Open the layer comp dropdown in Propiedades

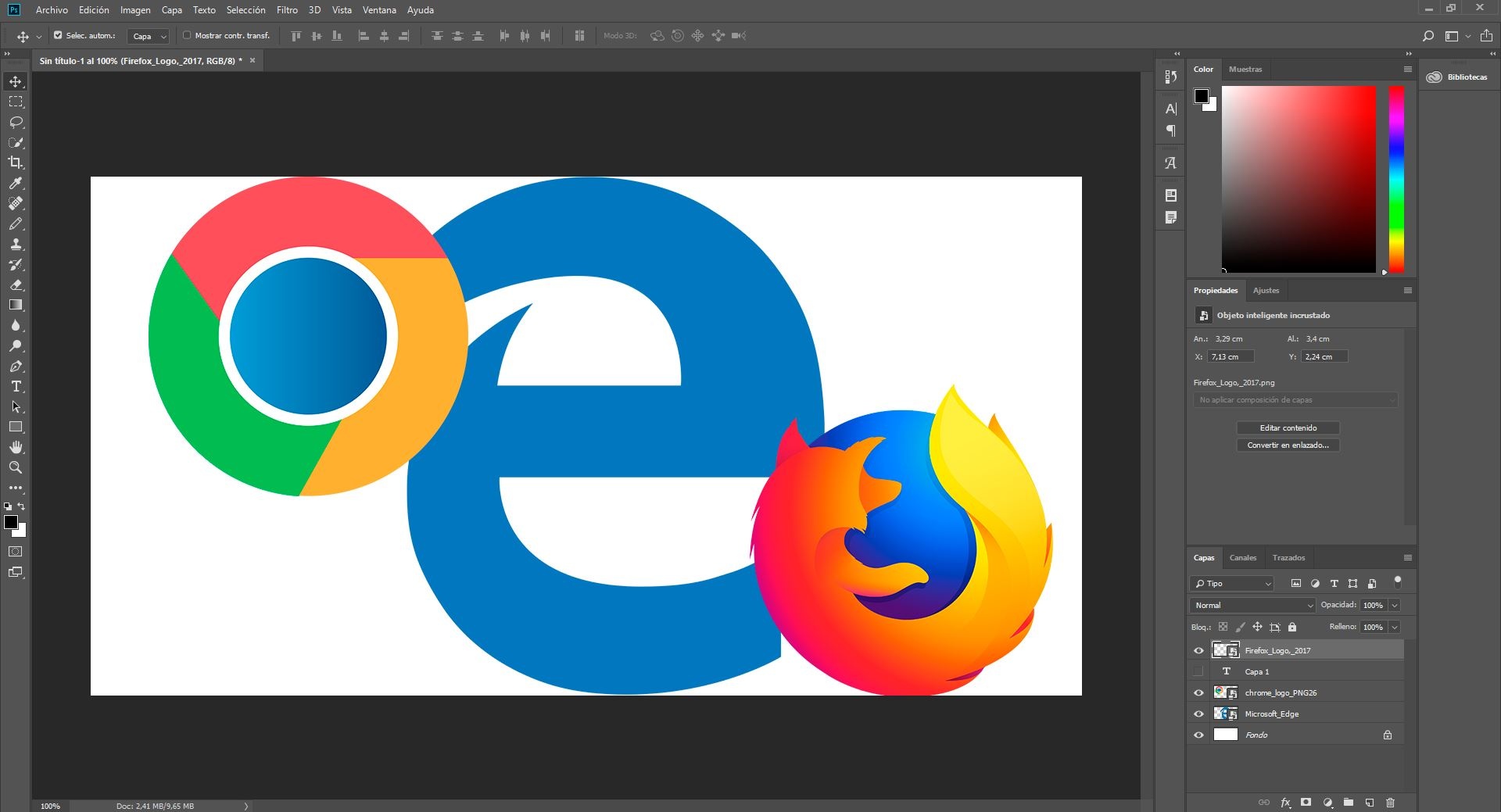point(1295,400)
